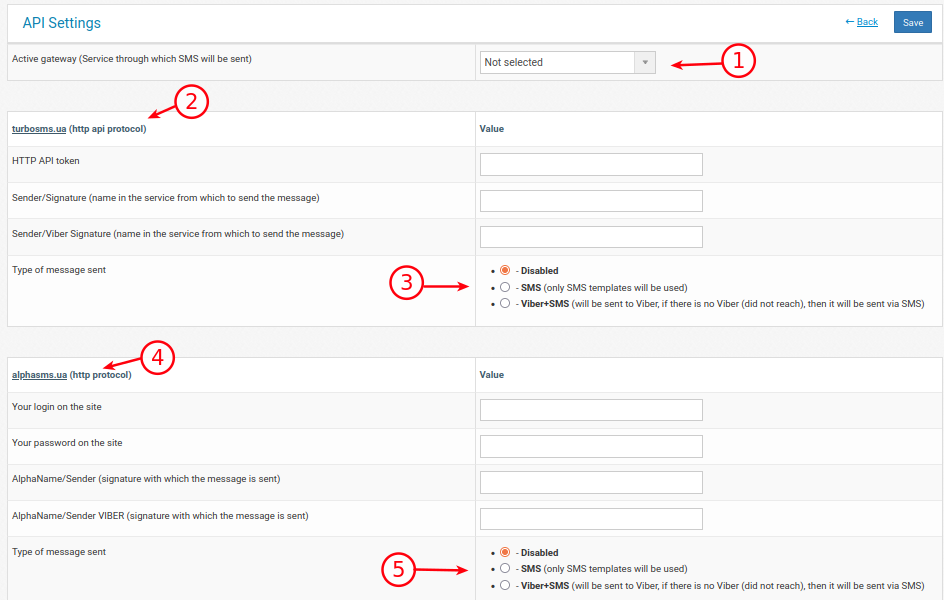This screenshot has height=600, width=944.
Task: Open the alphasms.ua link
Action: (x=39, y=375)
